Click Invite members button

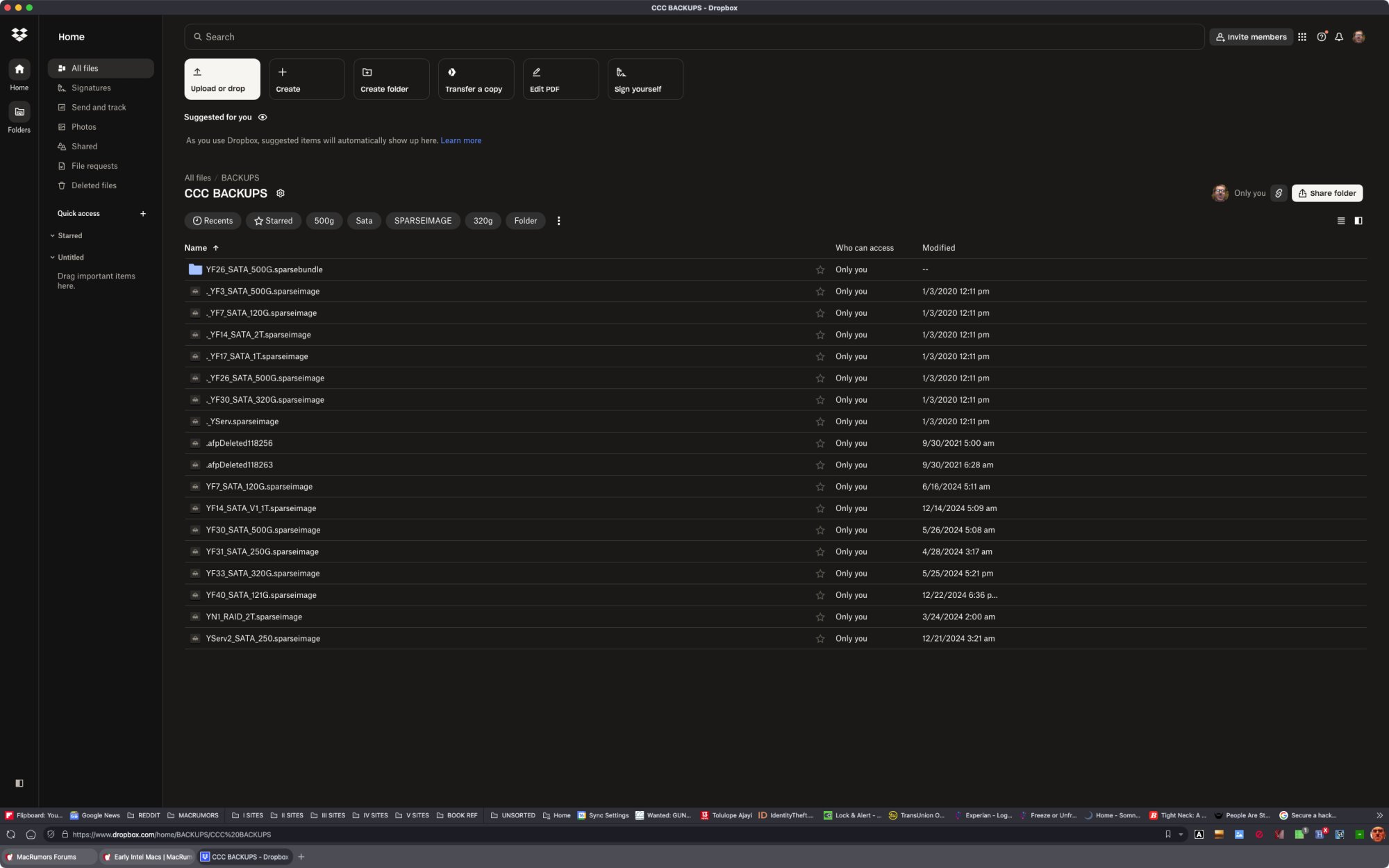[1251, 37]
